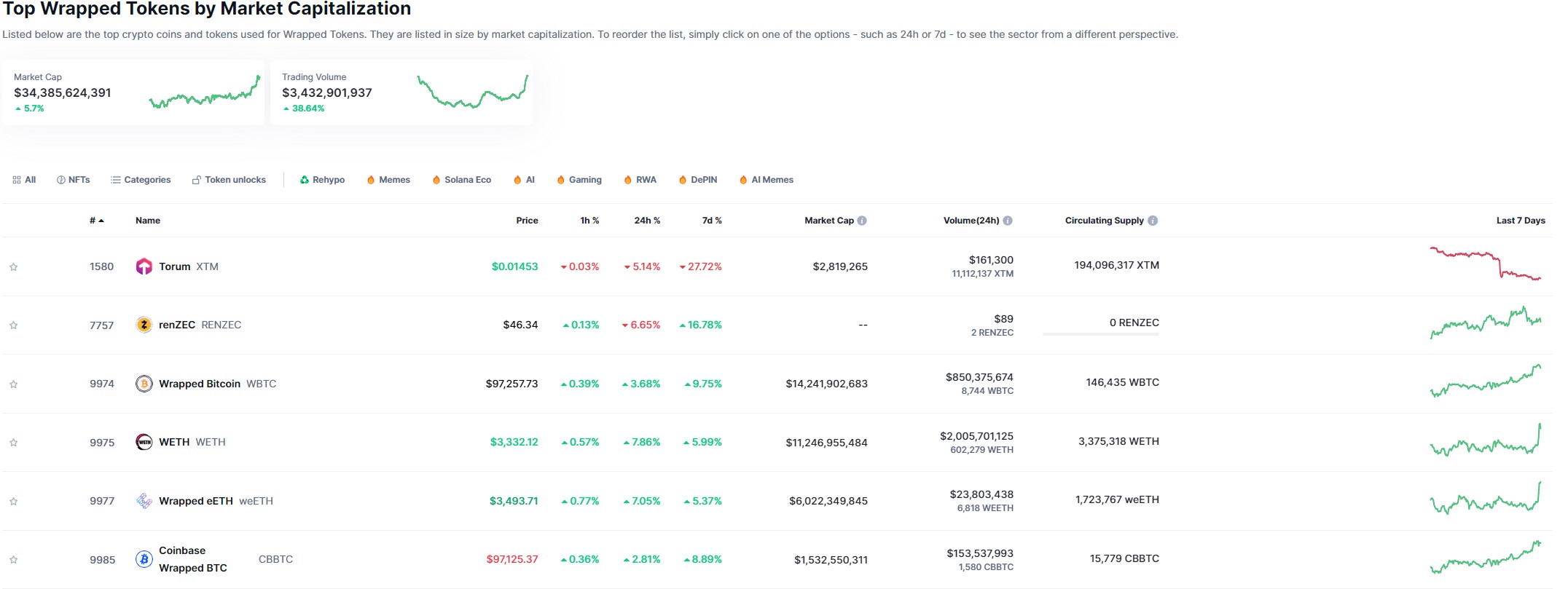
Task: Sort the list by 24h % change
Action: (646, 221)
